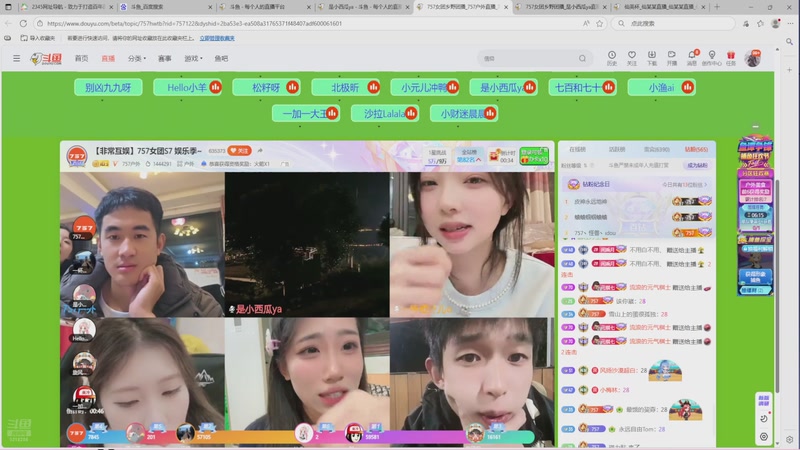The height and width of the screenshot is (450, 800).
Task: Select the 小元儿冲鸭 streamer button
Action: click(424, 87)
